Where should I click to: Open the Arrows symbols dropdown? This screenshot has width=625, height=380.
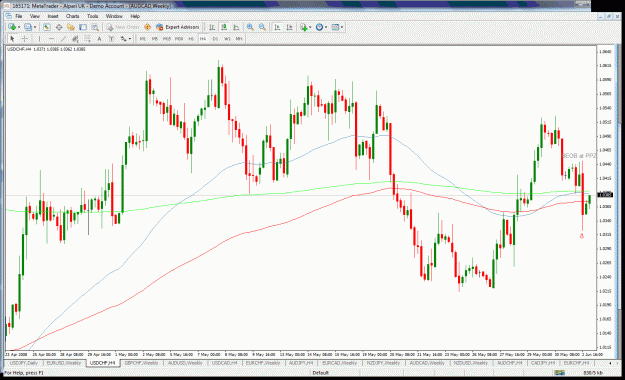(126, 39)
